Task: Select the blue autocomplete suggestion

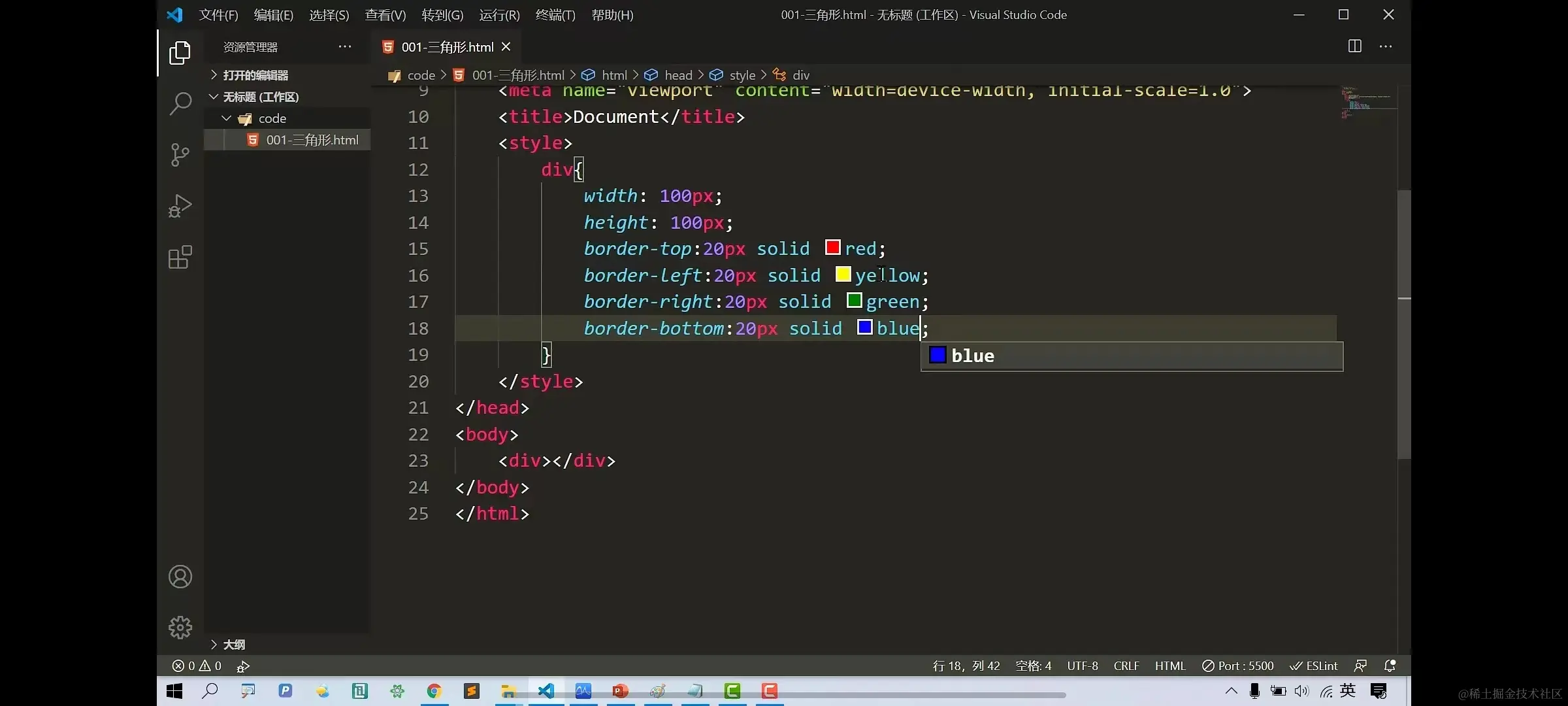Action: point(972,356)
